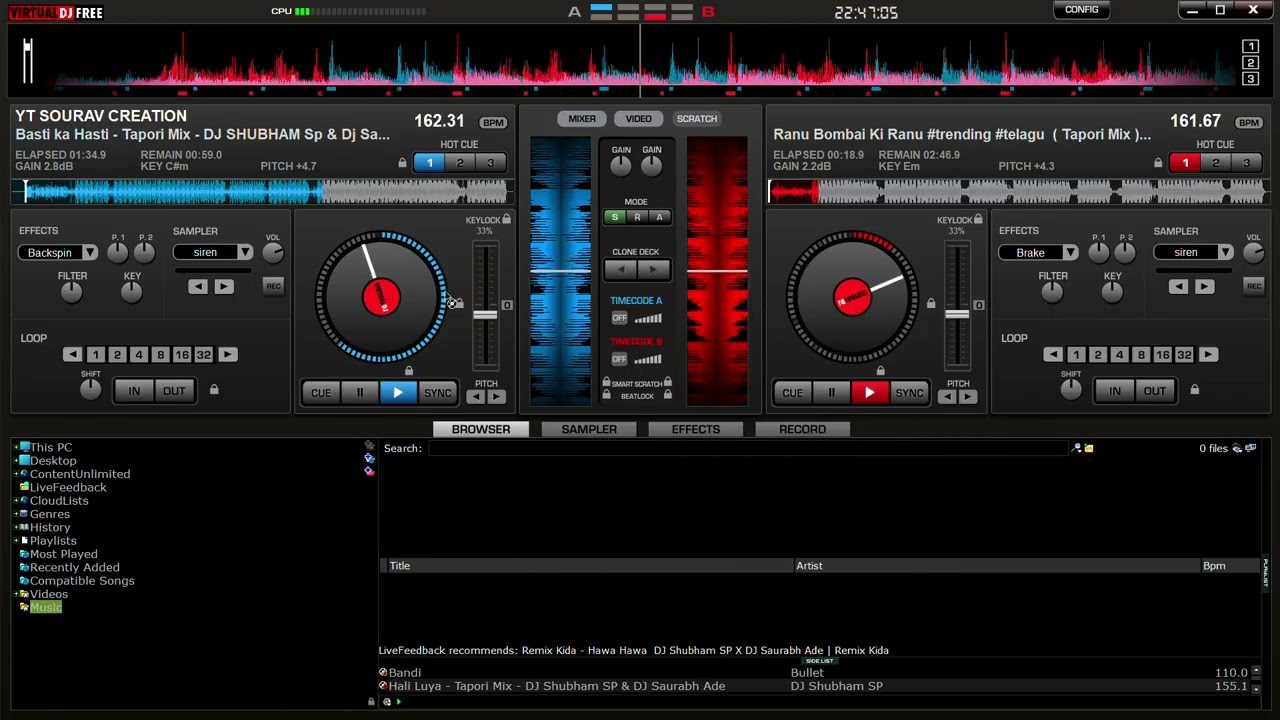Switch to the VIDEO panel

tap(638, 119)
